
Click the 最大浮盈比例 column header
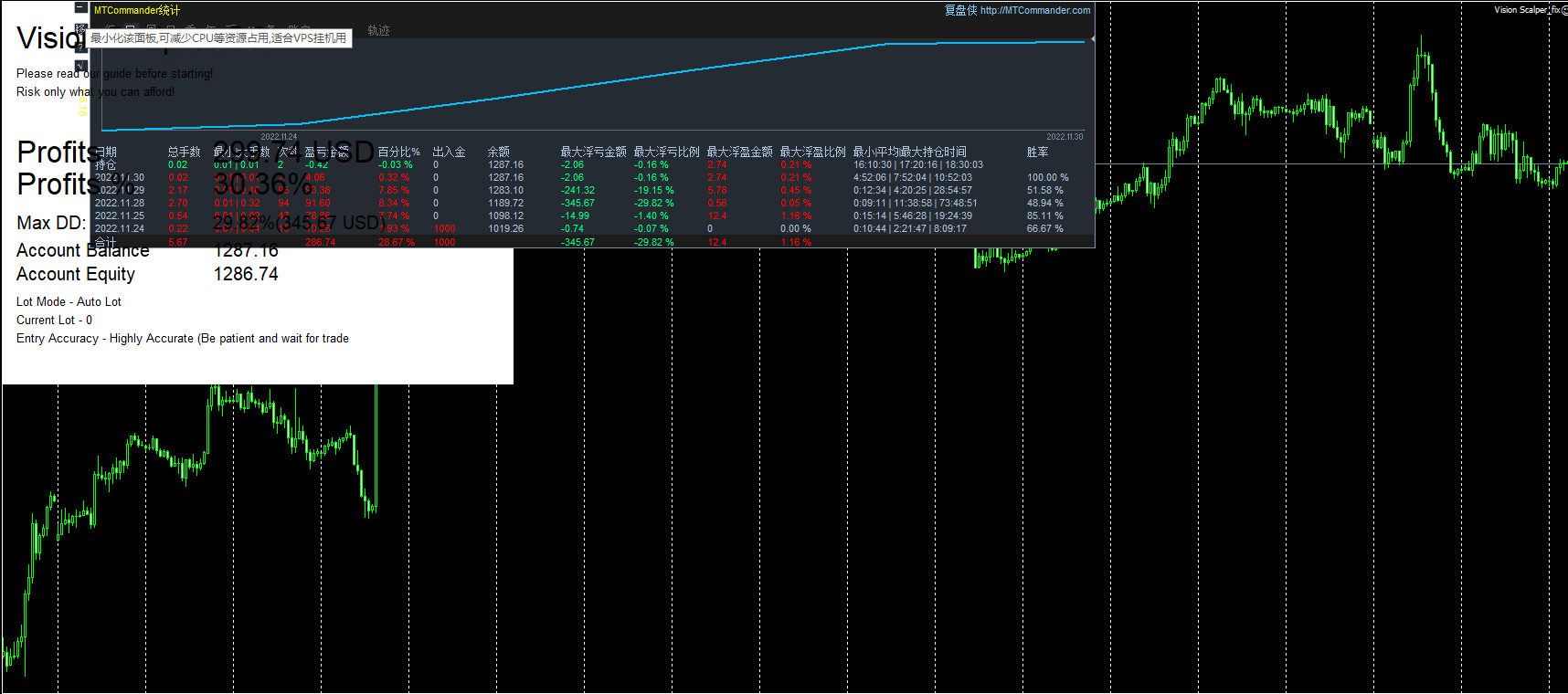[x=813, y=152]
